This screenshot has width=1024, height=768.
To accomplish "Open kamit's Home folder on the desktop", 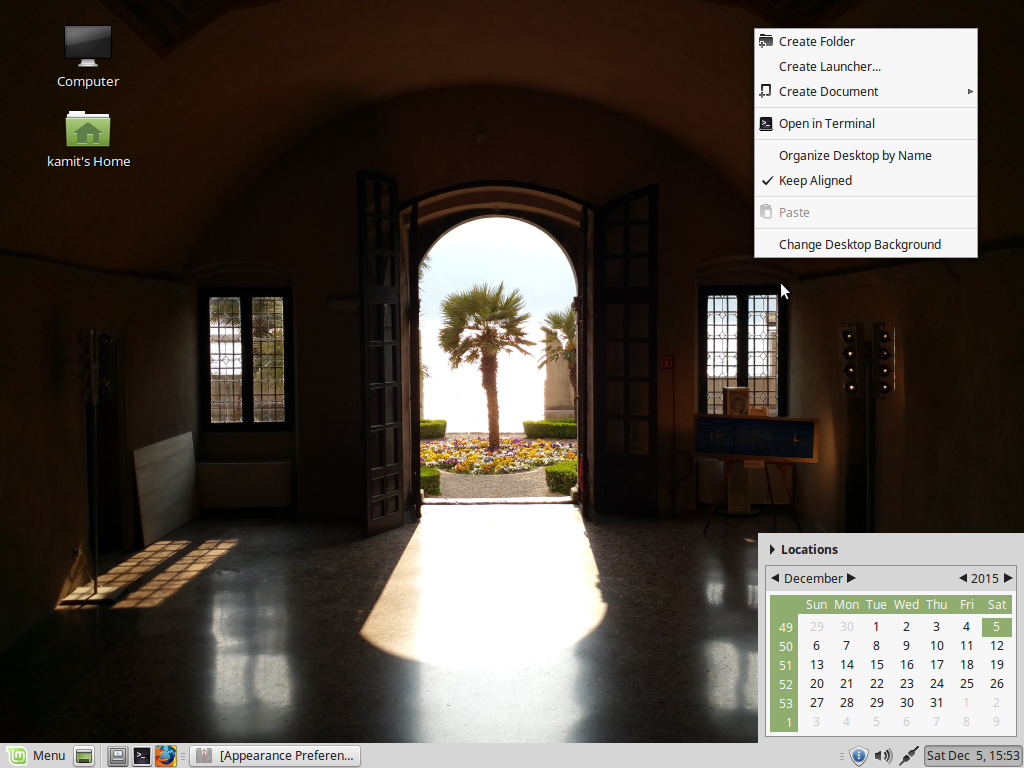I will tap(88, 128).
